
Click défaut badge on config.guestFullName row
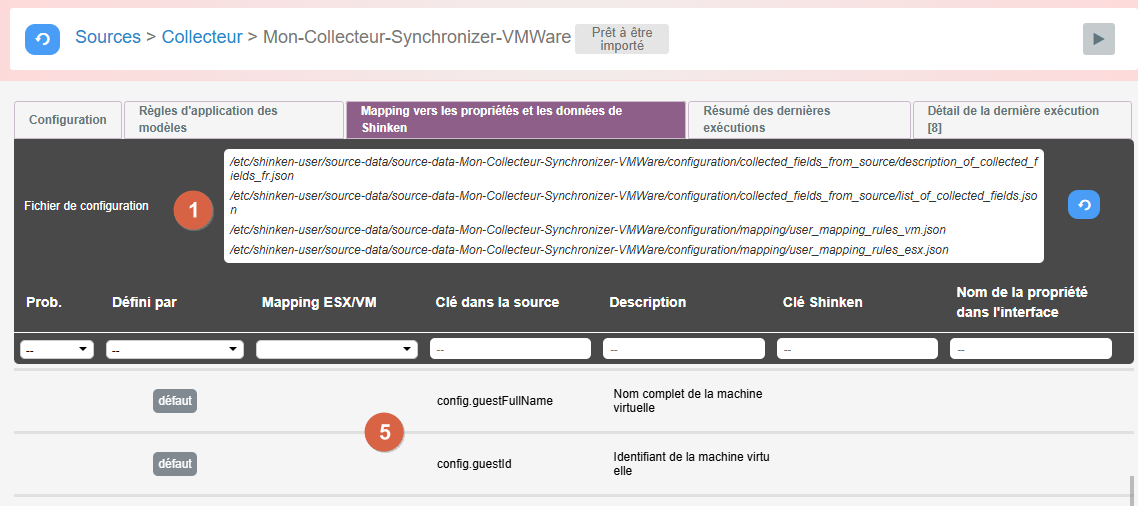tap(175, 401)
